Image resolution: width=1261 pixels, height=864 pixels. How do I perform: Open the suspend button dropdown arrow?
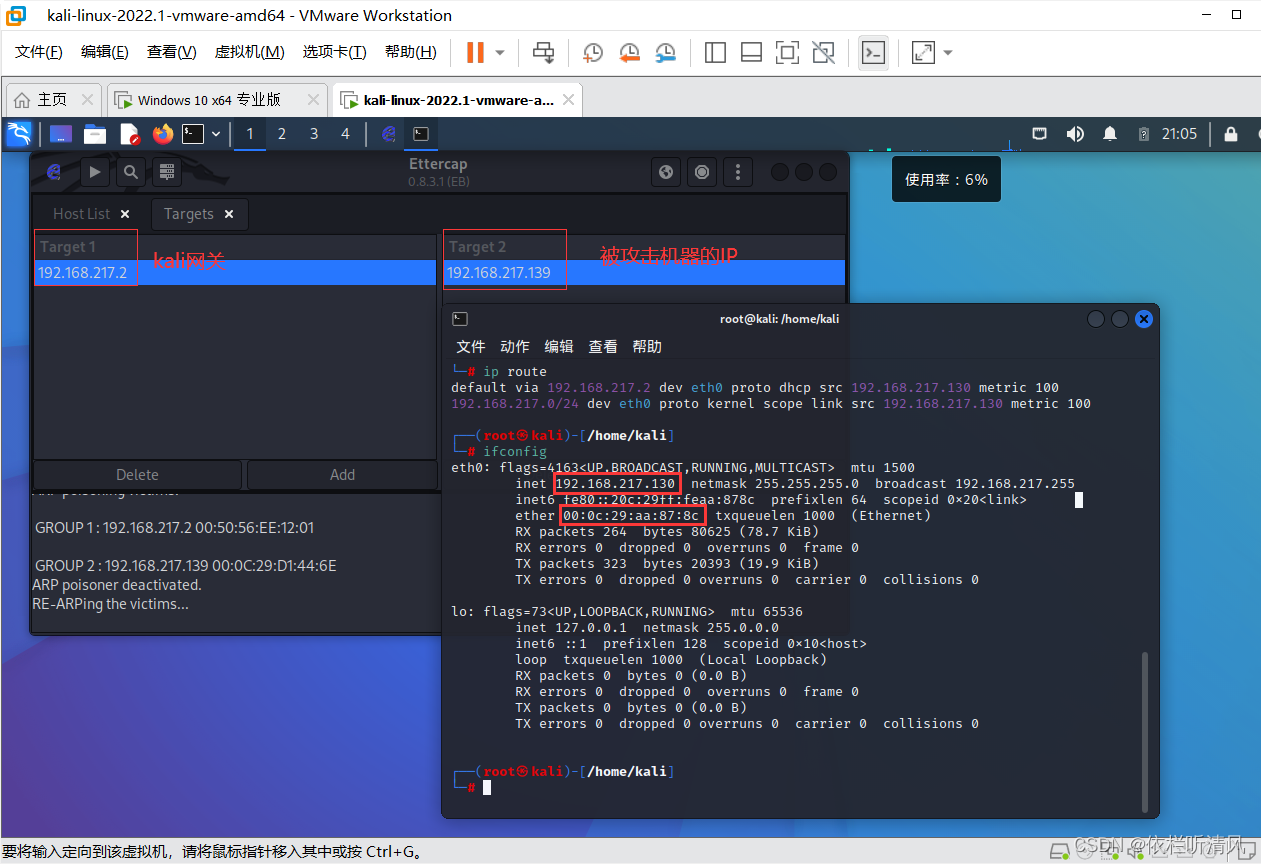(502, 52)
